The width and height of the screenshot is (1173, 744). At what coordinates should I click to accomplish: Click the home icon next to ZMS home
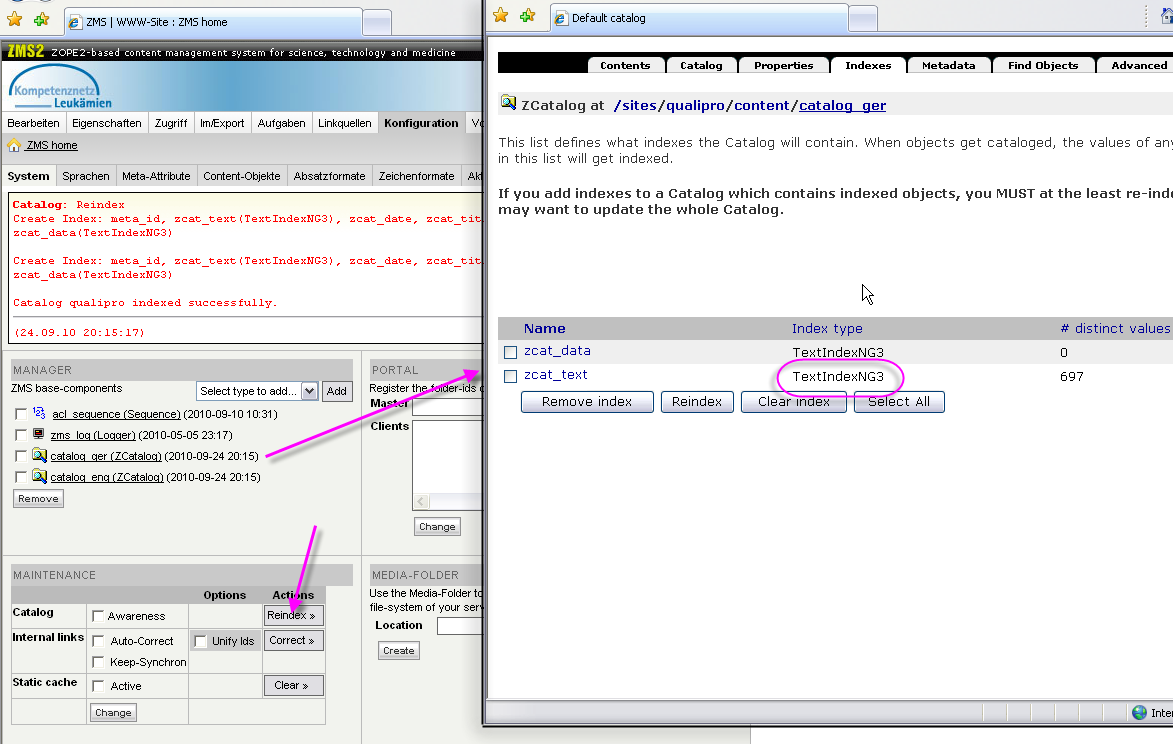14,145
